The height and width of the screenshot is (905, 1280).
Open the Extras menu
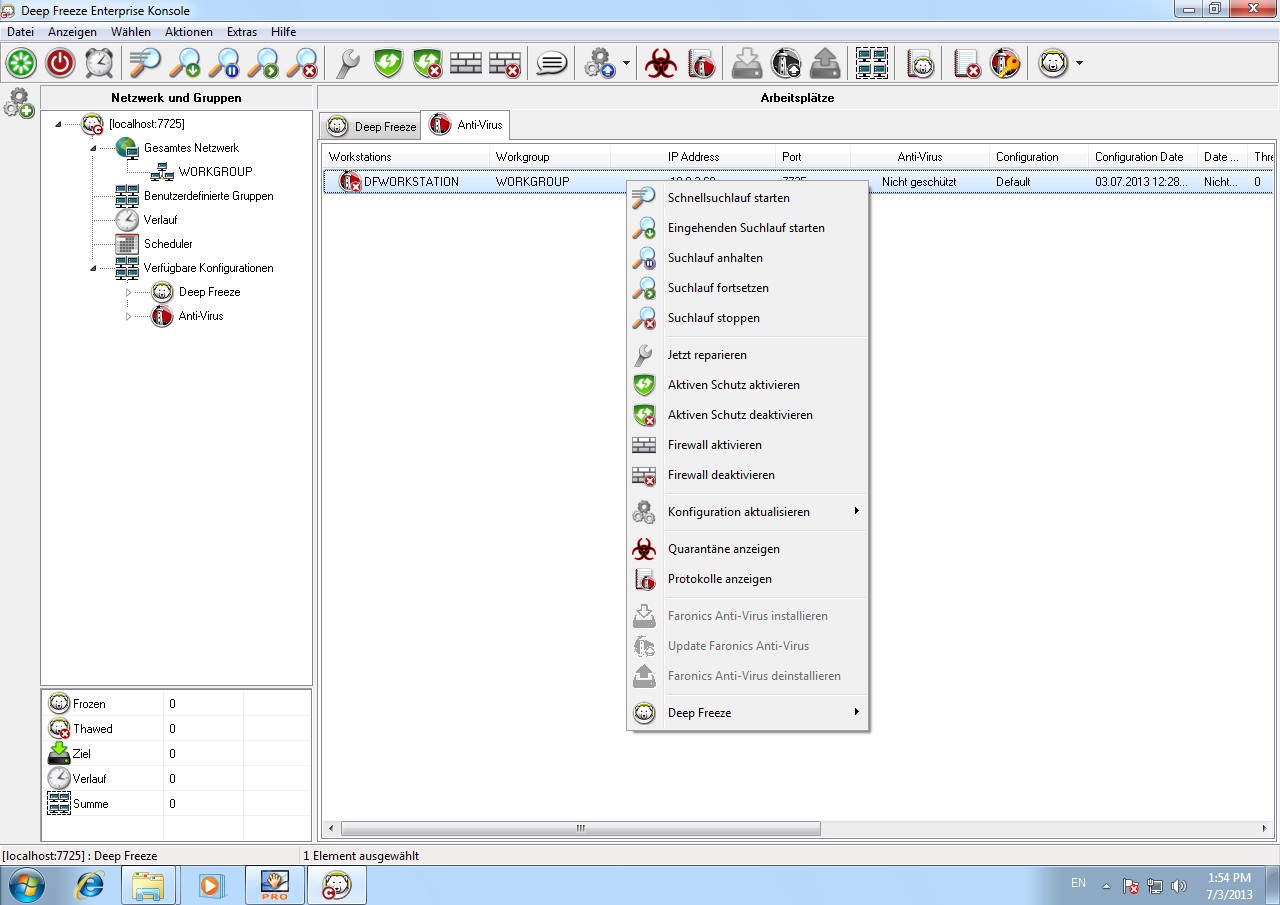[x=242, y=32]
